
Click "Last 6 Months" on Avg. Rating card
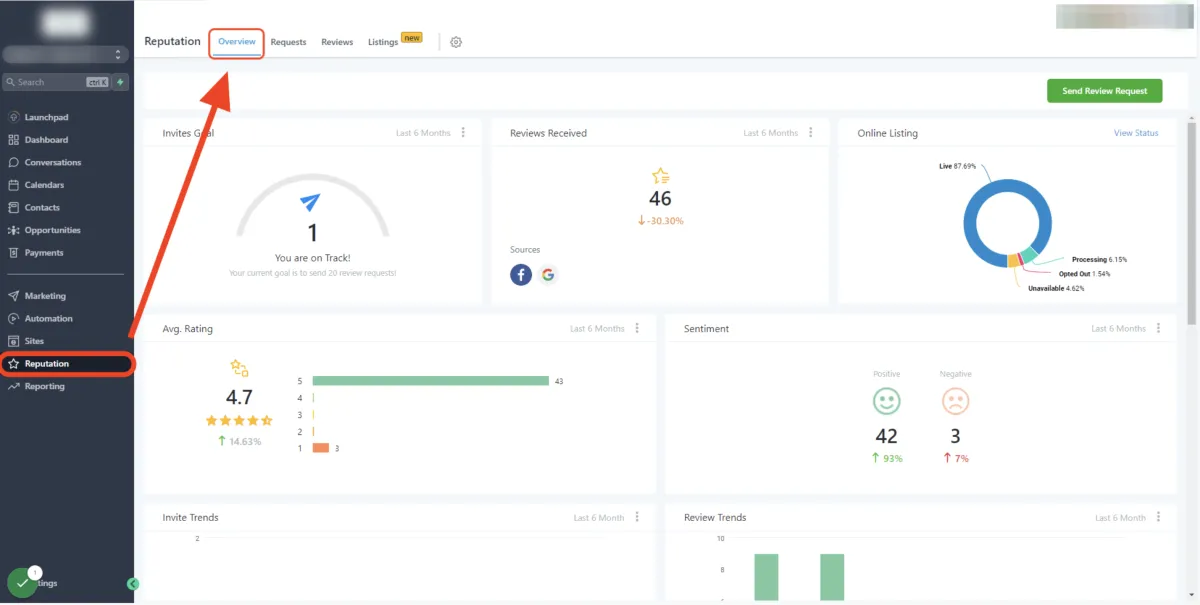tap(597, 328)
